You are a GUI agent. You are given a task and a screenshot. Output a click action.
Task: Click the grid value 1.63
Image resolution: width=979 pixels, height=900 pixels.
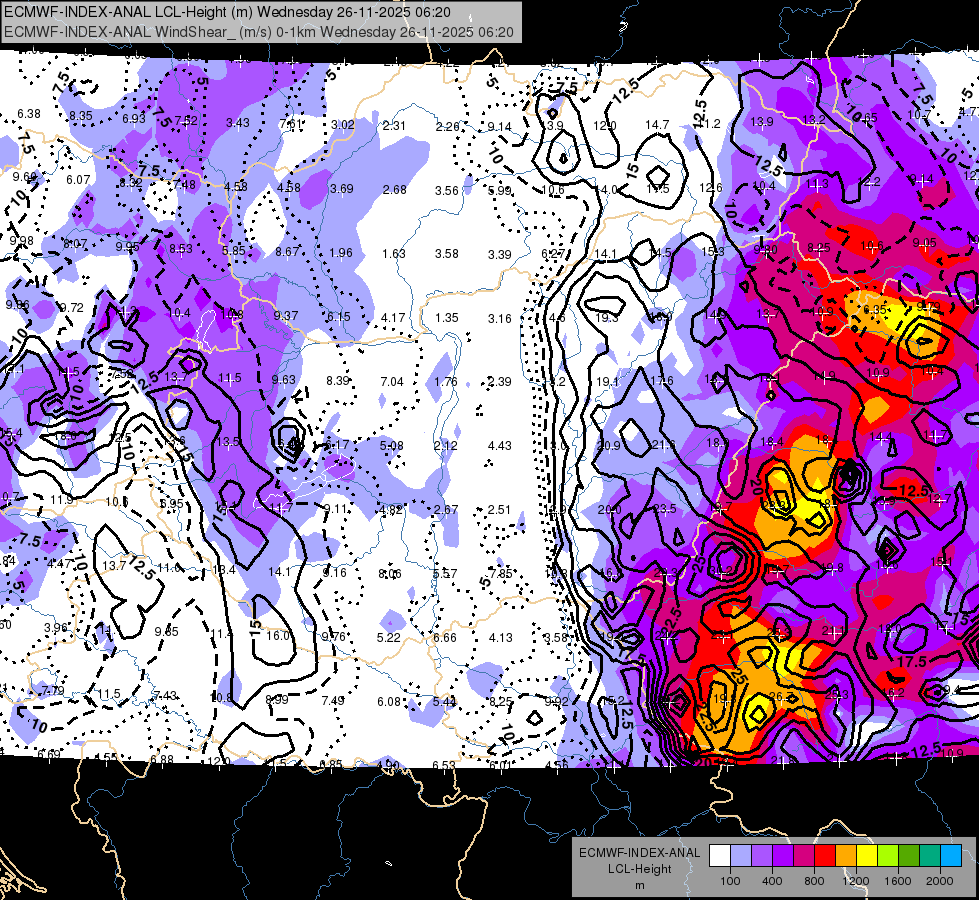tap(394, 254)
